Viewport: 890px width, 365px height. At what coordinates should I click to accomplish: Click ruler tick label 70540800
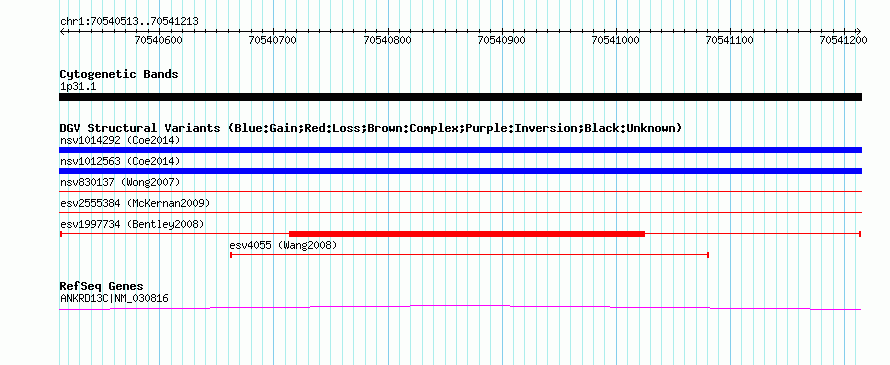click(x=387, y=40)
